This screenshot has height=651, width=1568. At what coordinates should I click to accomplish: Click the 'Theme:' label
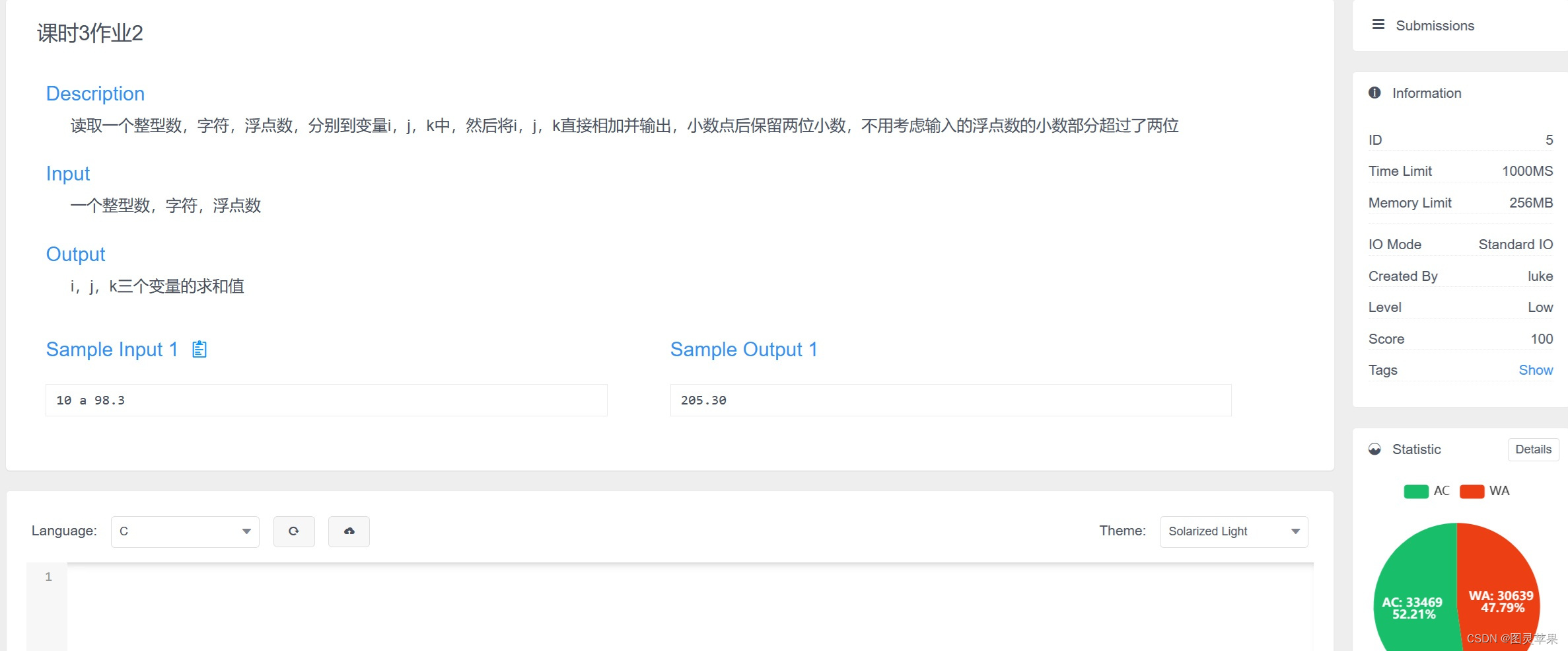pos(1122,531)
